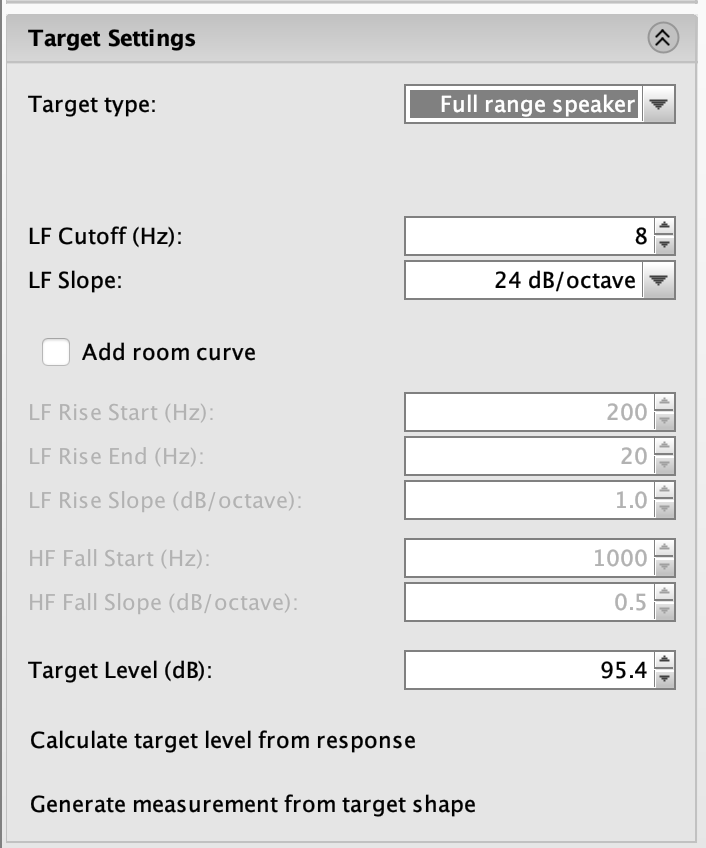This screenshot has width=706, height=848.
Task: Click the HF Fall Slope field
Action: (528, 603)
